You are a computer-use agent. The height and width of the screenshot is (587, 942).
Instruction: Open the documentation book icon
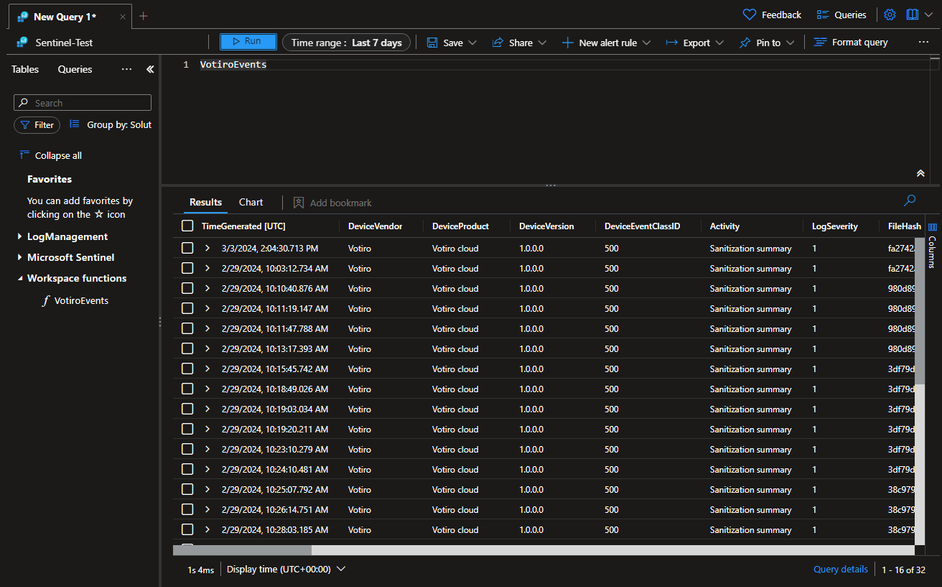click(x=912, y=14)
